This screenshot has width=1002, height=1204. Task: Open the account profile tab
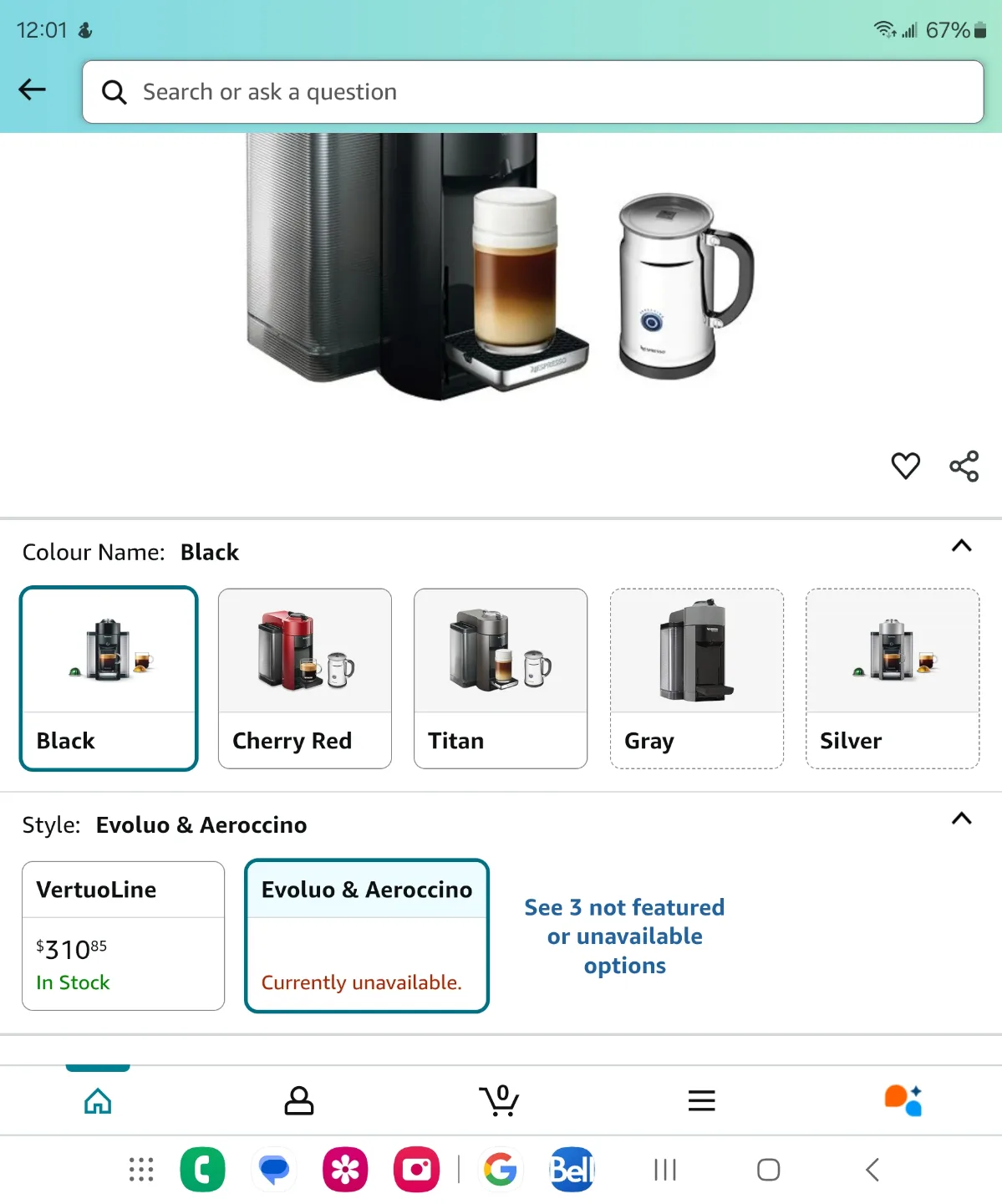click(299, 1100)
